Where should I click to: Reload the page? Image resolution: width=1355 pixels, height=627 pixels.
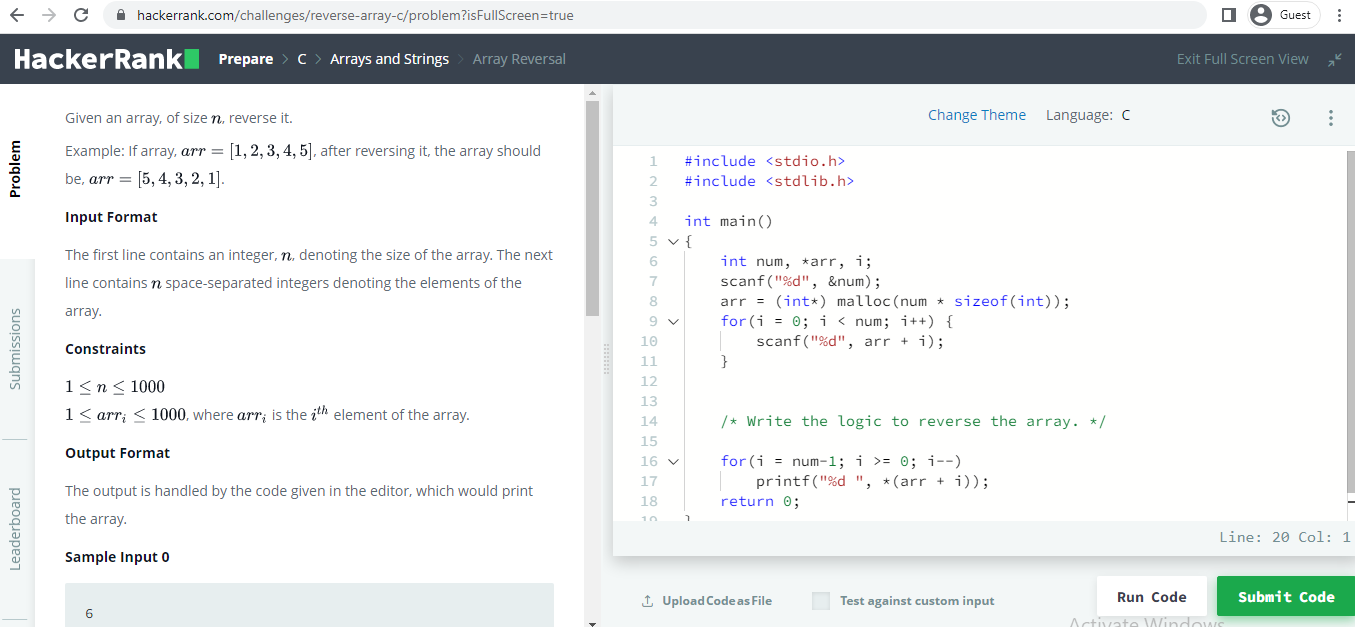pyautogui.click(x=82, y=15)
